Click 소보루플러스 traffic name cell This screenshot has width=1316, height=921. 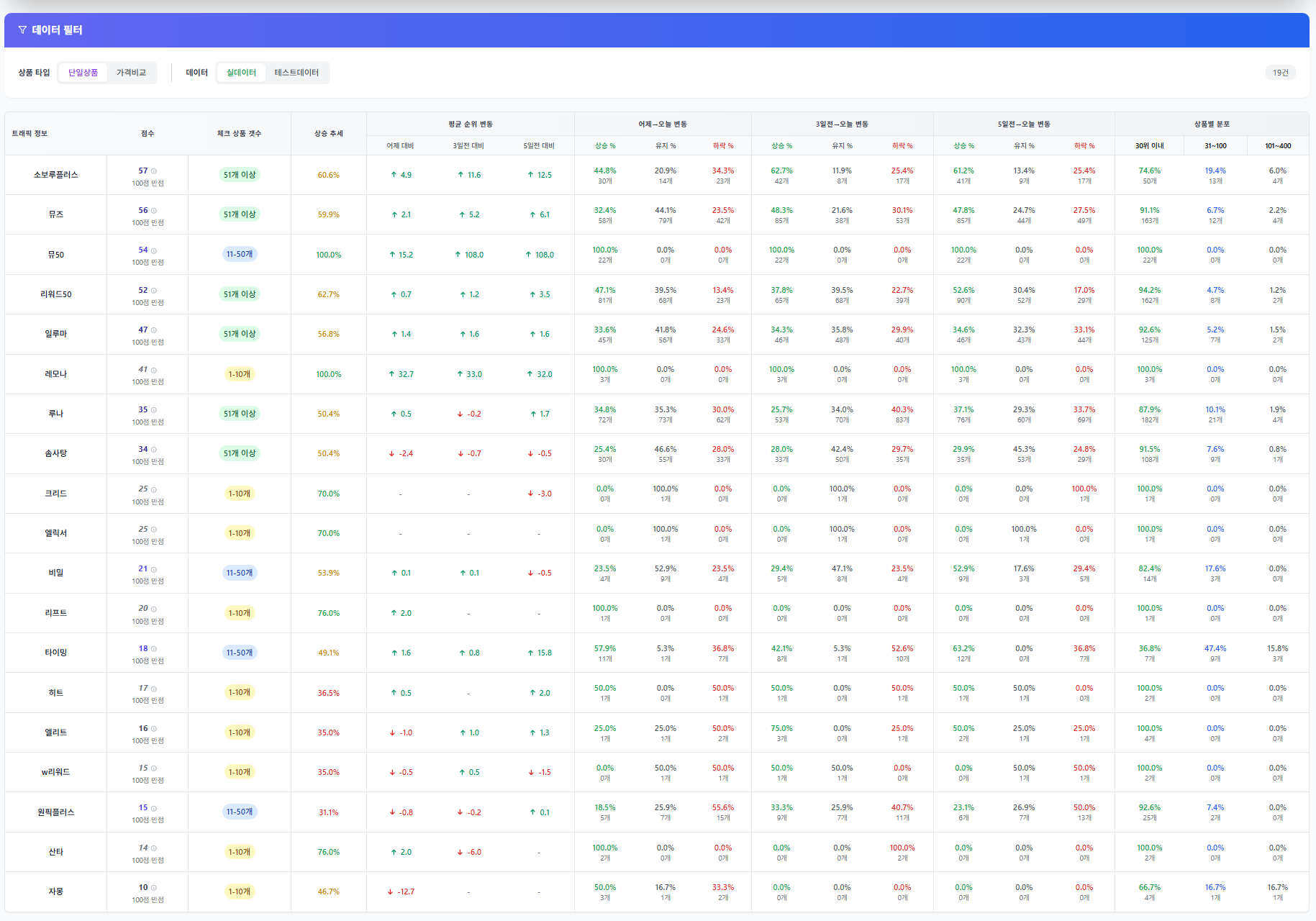(x=55, y=175)
